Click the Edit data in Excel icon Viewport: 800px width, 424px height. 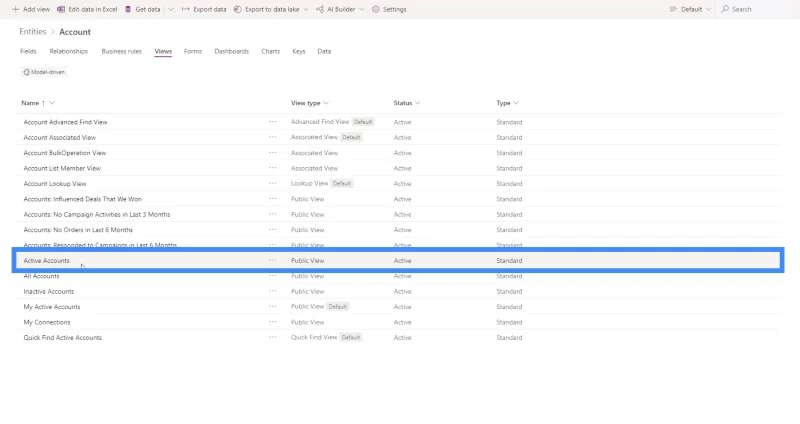click(x=61, y=9)
